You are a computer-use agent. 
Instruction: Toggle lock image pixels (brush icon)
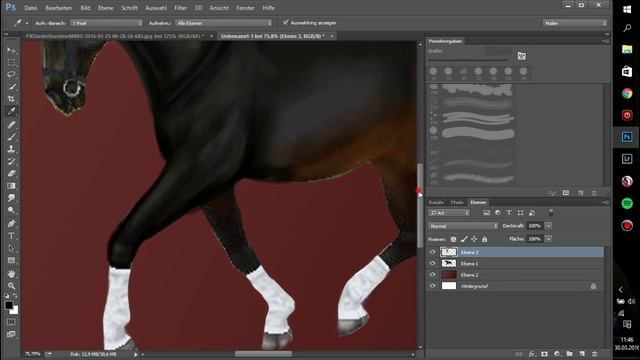pyautogui.click(x=464, y=239)
